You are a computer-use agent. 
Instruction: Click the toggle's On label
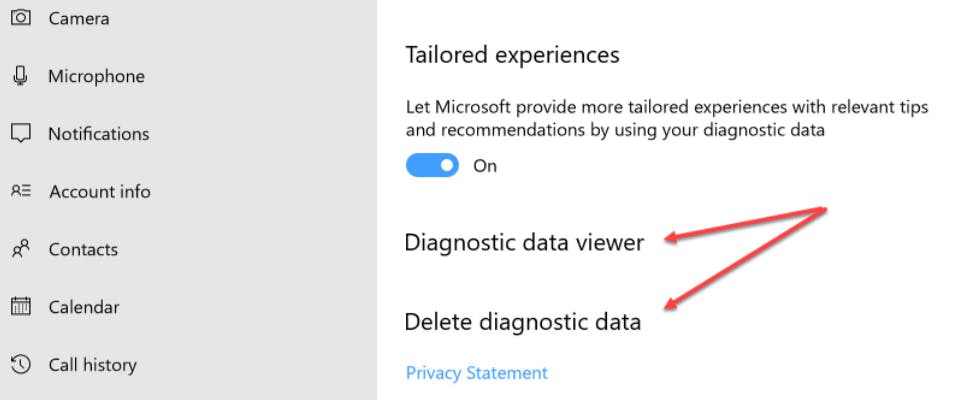pyautogui.click(x=485, y=166)
